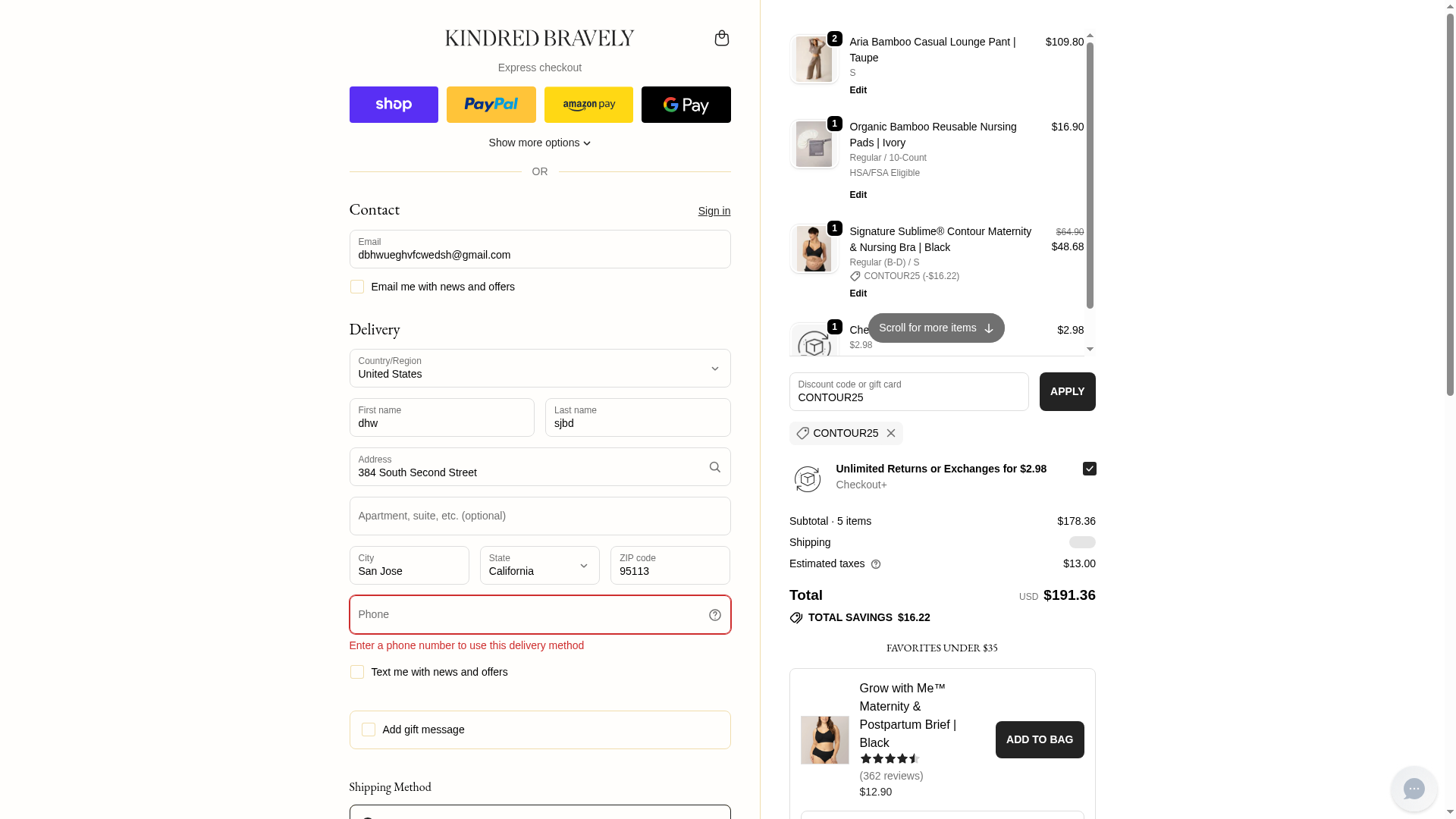This screenshot has height=819, width=1456.
Task: Tick text me with news and offers
Action: 357,672
